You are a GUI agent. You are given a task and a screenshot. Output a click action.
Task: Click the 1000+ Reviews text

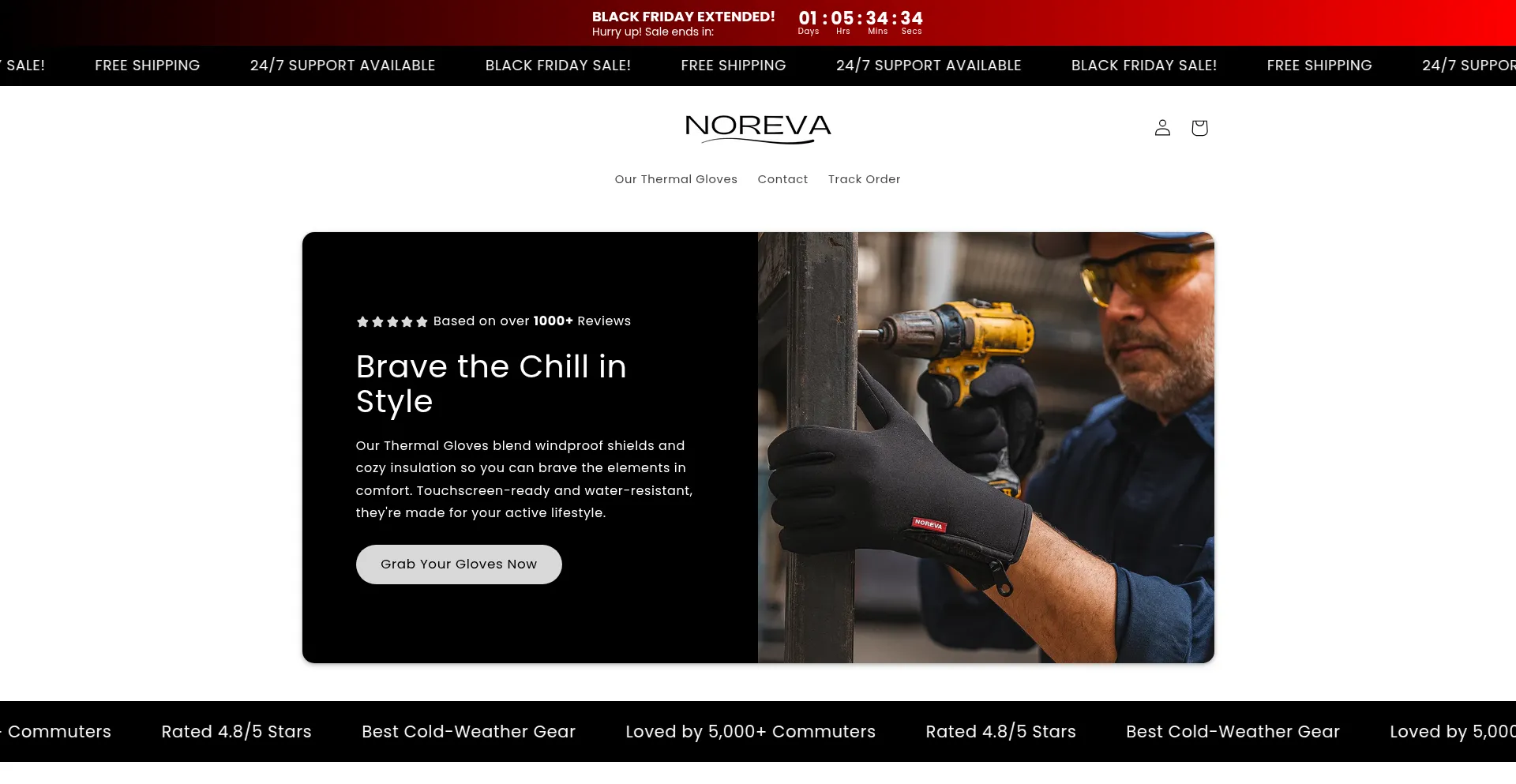(x=582, y=321)
